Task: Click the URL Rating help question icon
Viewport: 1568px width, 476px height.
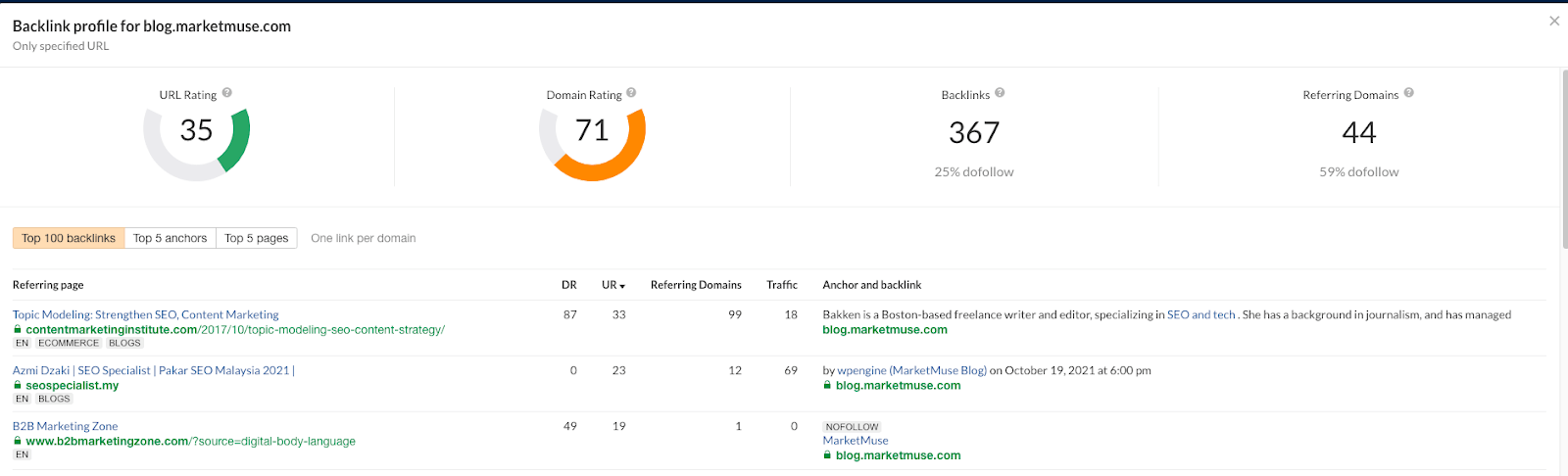Action: pos(227,93)
